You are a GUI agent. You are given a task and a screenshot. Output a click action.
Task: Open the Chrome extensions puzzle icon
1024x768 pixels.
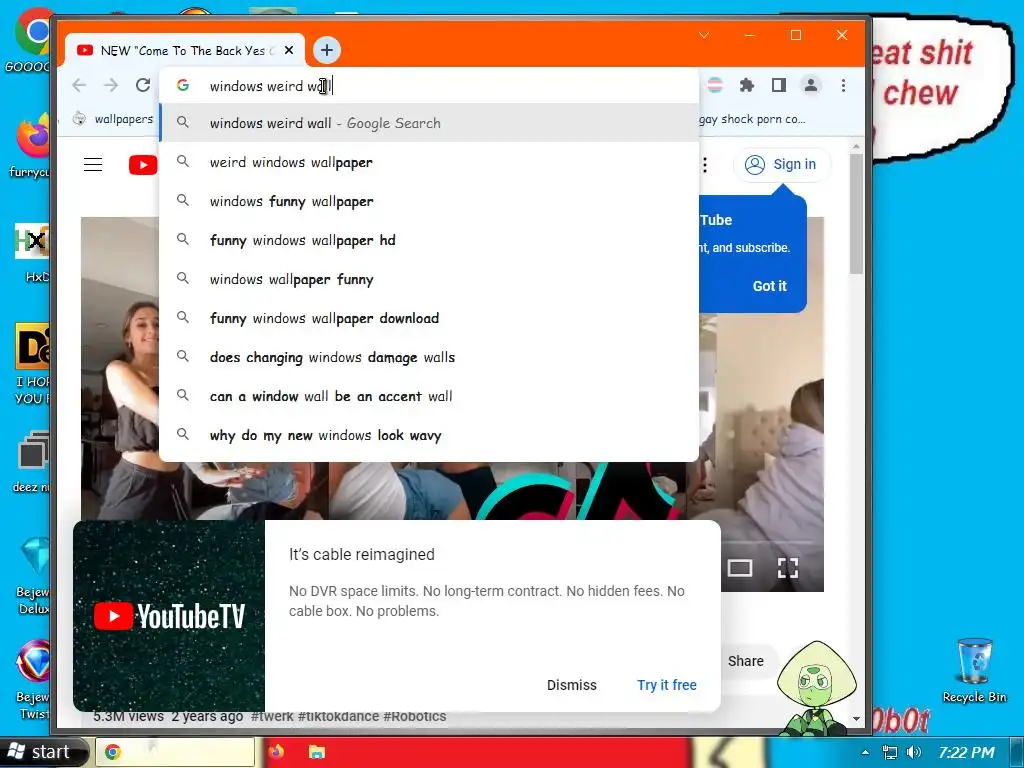pyautogui.click(x=746, y=85)
